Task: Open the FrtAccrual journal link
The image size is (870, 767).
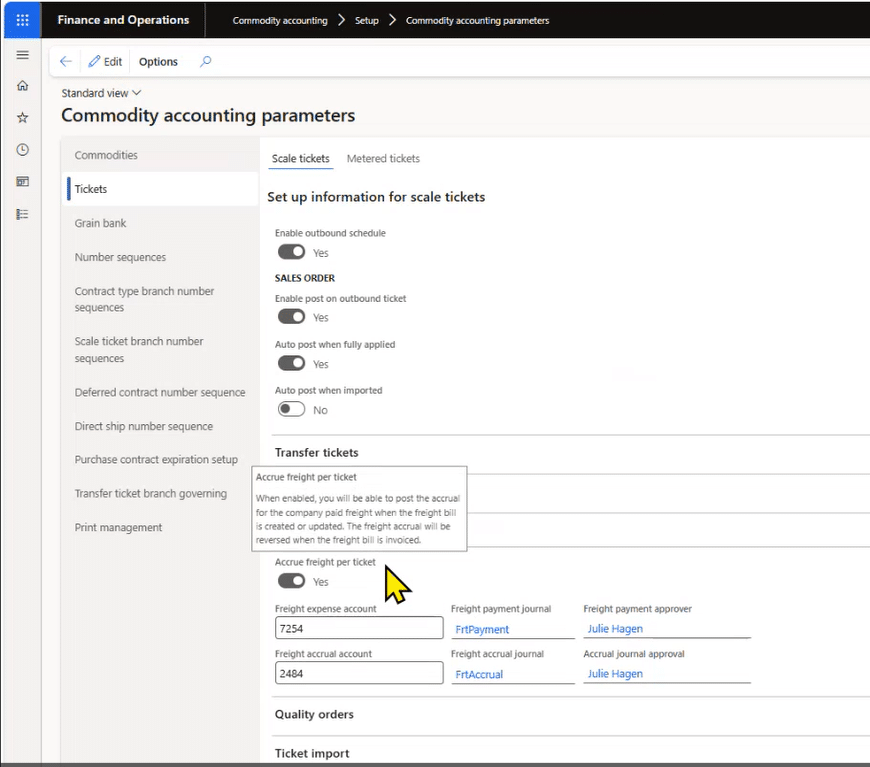Action: (x=479, y=674)
